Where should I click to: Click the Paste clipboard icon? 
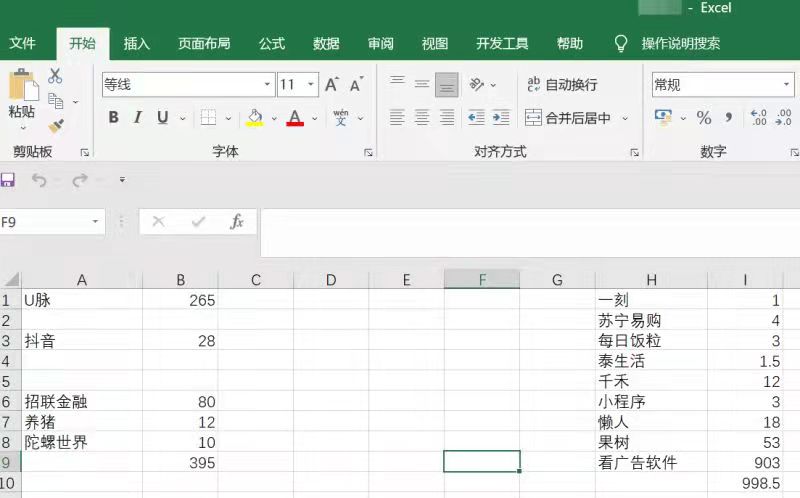point(23,85)
